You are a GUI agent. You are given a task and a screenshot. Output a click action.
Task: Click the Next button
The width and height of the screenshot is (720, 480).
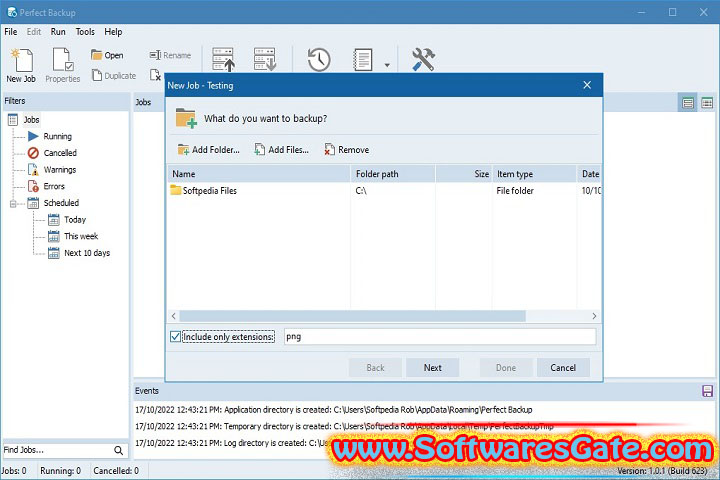coord(433,367)
